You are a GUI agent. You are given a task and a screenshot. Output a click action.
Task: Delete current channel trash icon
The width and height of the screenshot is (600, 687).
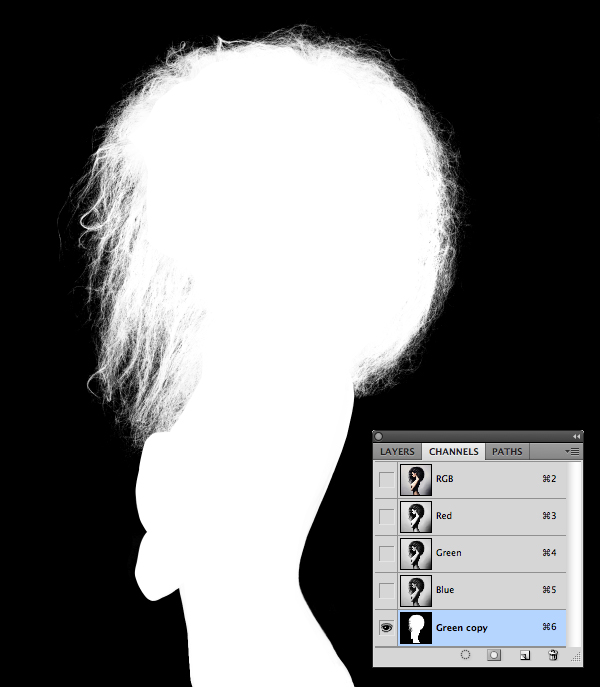[553, 655]
